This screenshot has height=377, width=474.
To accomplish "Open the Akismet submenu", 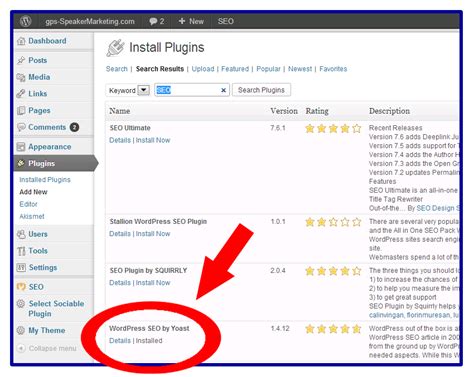I will pyautogui.click(x=32, y=216).
